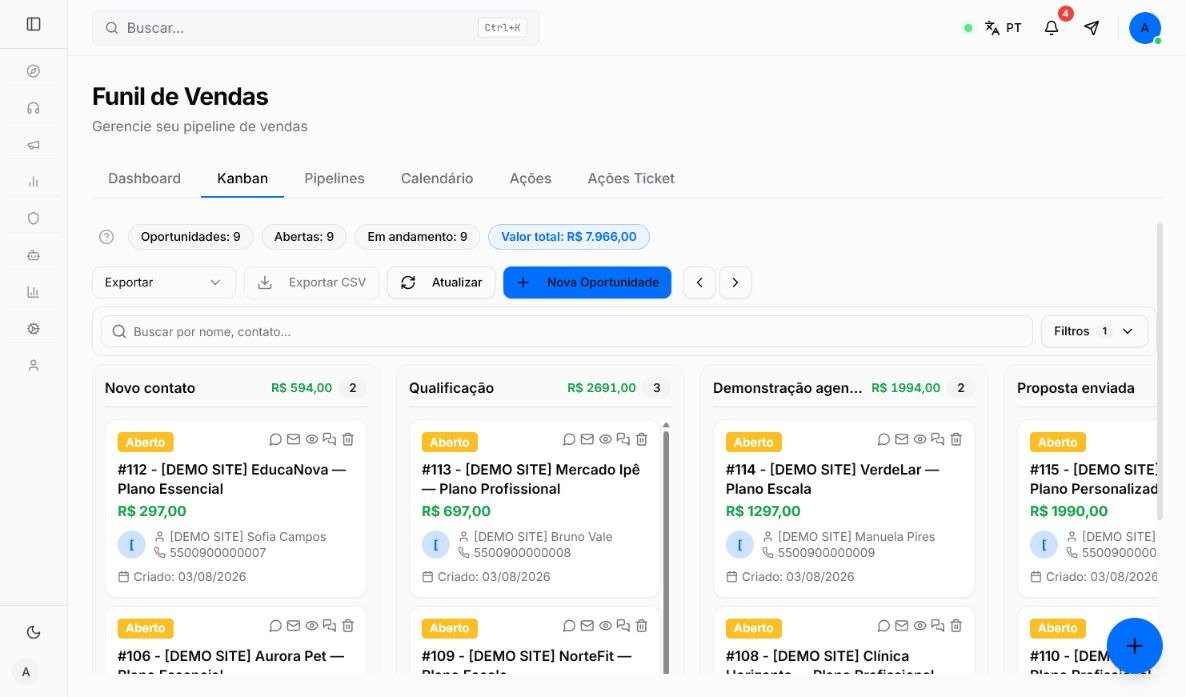
Task: Click the paper plane send icon
Action: (x=1091, y=28)
